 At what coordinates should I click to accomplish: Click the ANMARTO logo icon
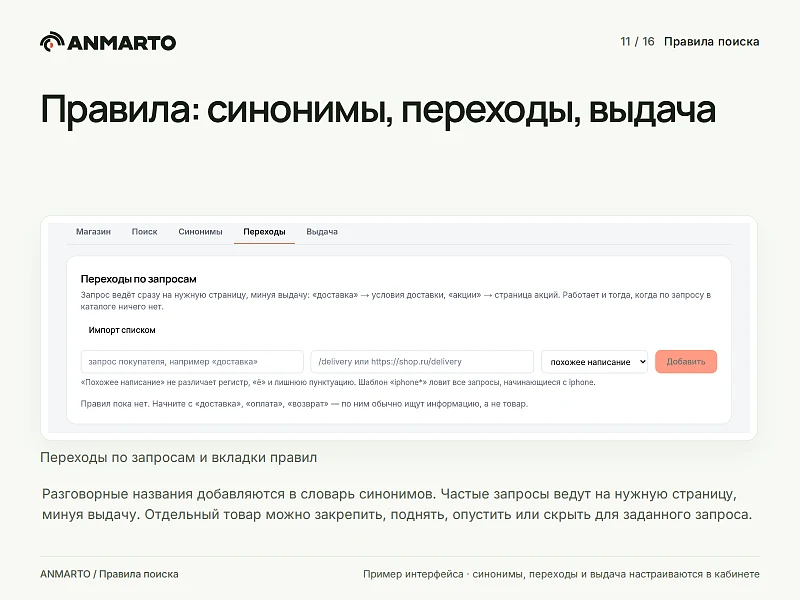point(52,42)
